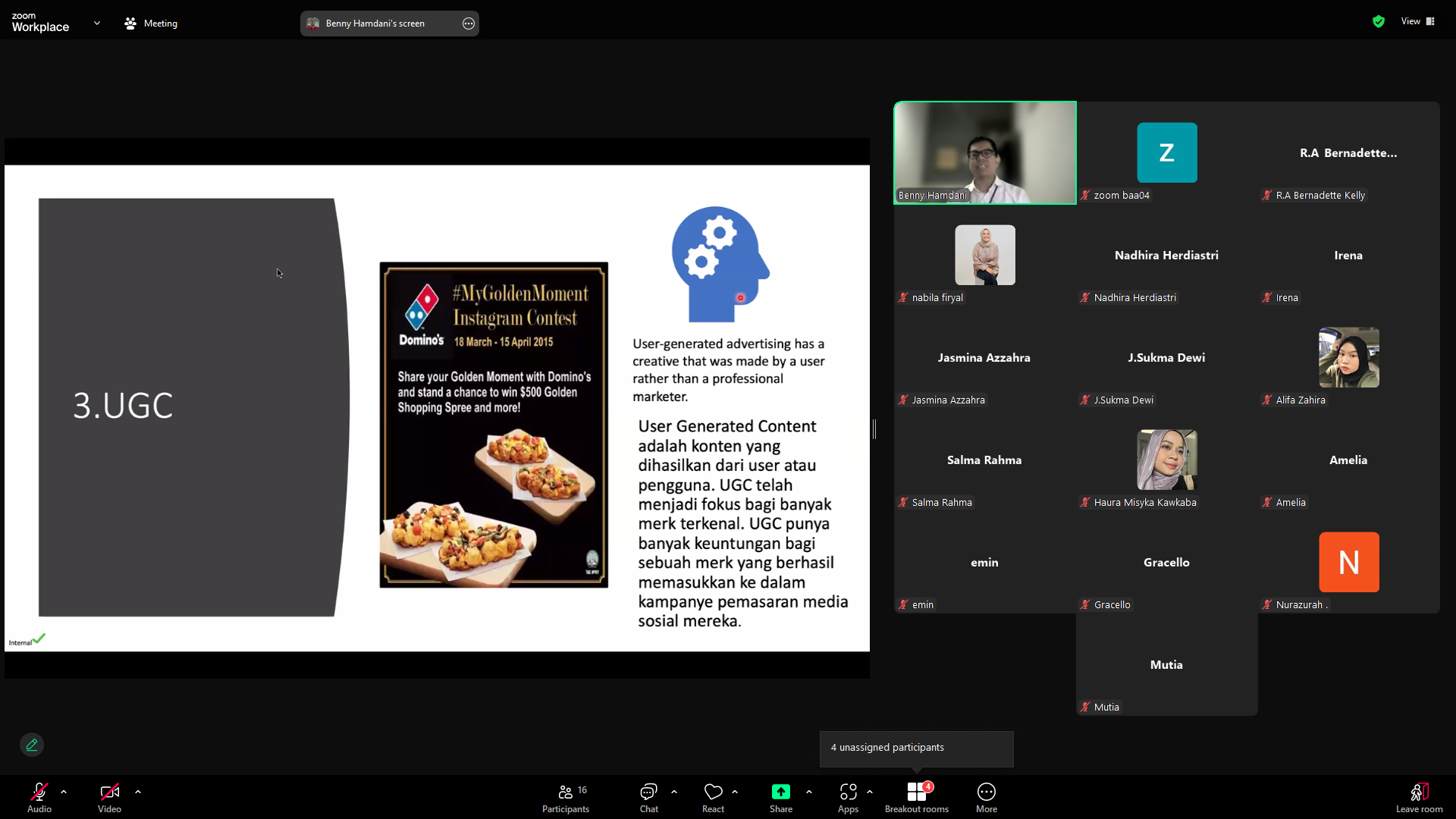Viewport: 1456px width, 819px height.
Task: Select the Nadhira Herdiastri participant tile
Action: (x=1167, y=255)
